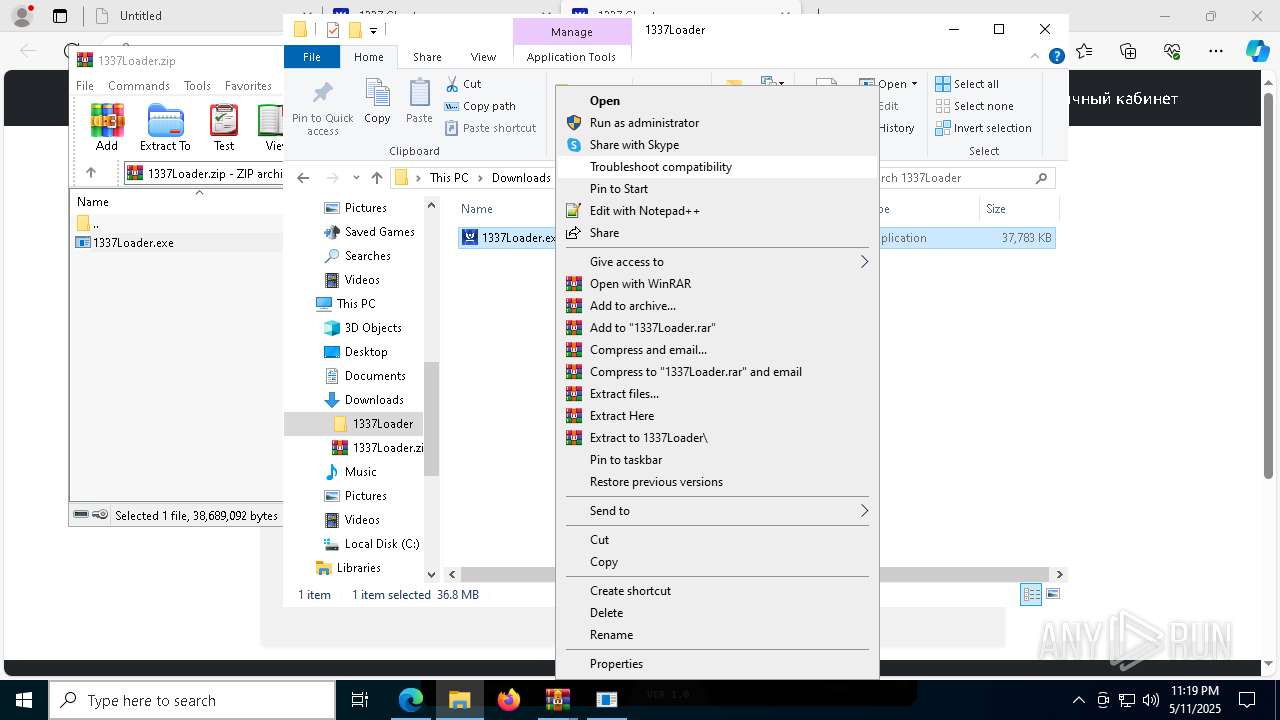
Task: Click Add icon in WinRAR toolbar
Action: pos(107,128)
